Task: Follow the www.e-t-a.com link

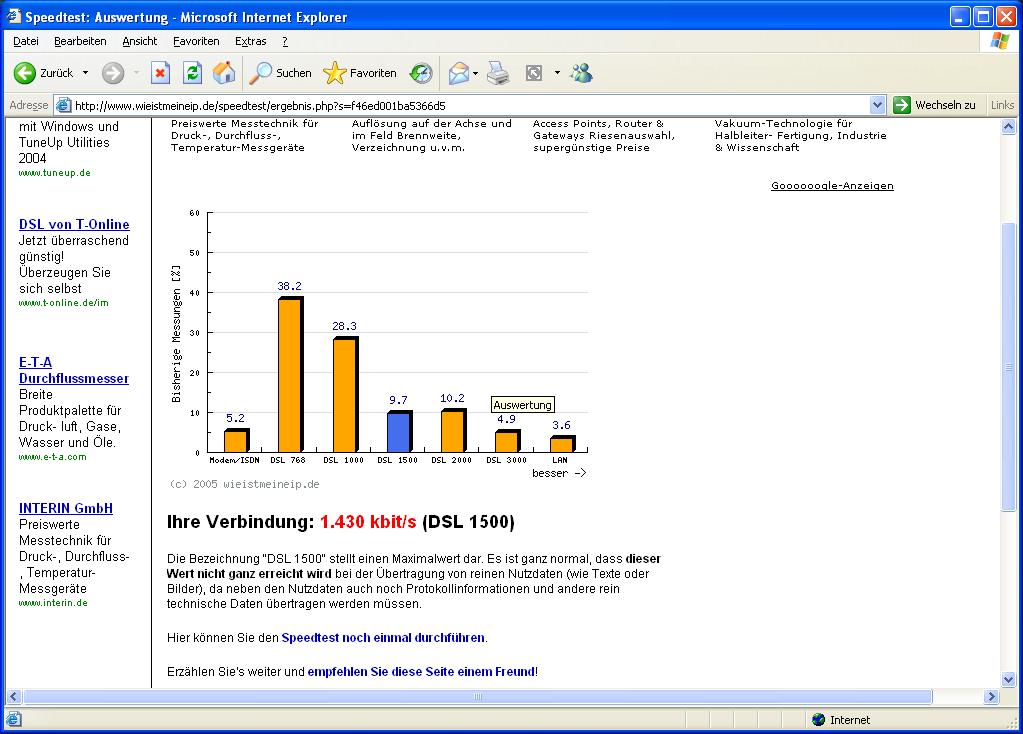Action: [53, 457]
